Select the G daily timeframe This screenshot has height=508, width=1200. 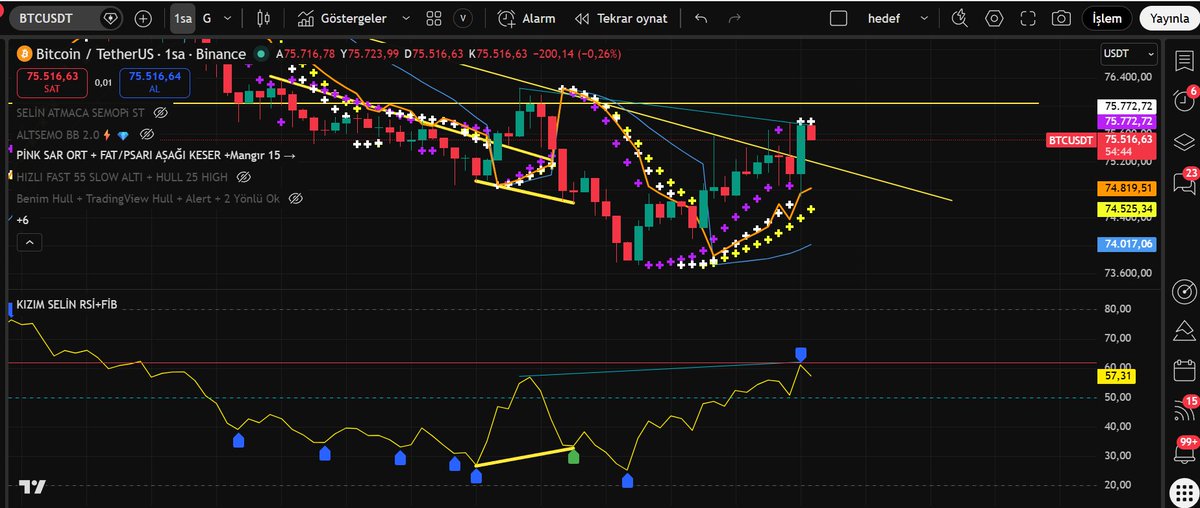click(207, 18)
